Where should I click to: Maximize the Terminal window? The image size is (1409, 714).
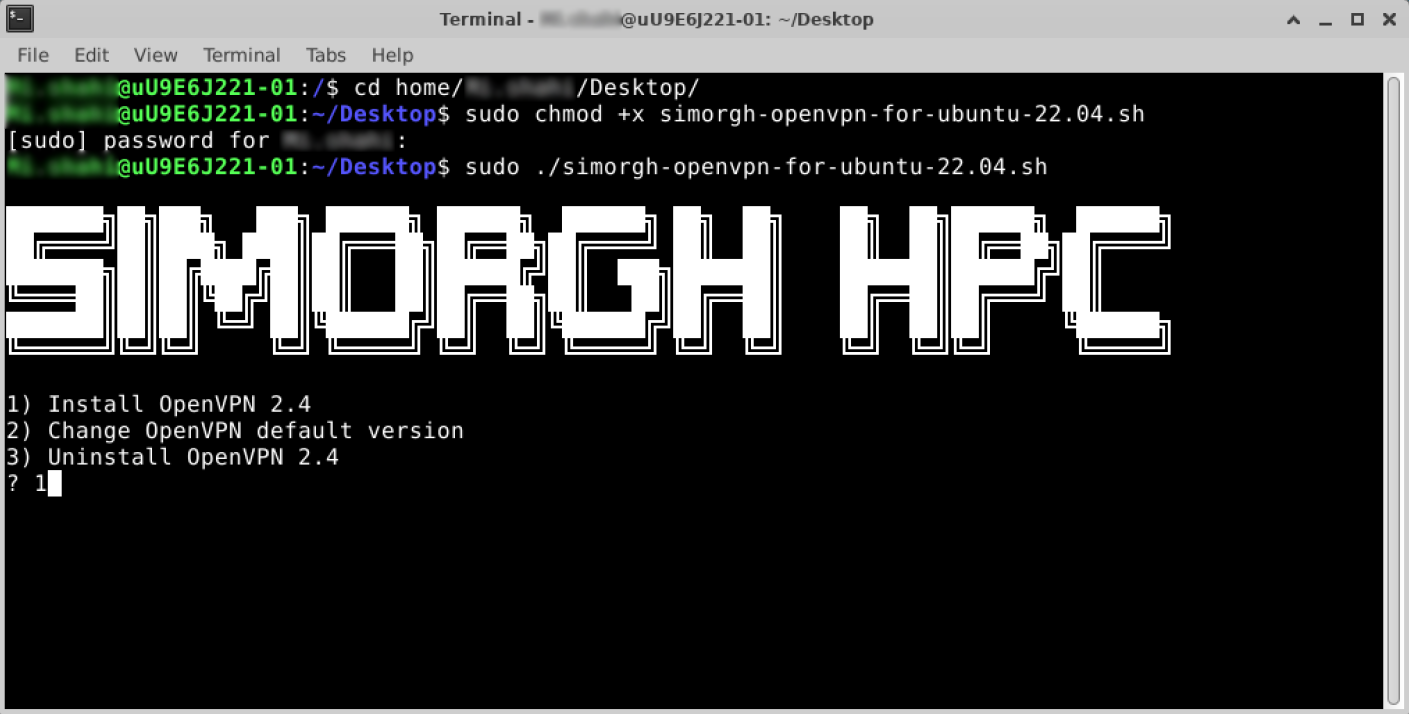[1358, 18]
